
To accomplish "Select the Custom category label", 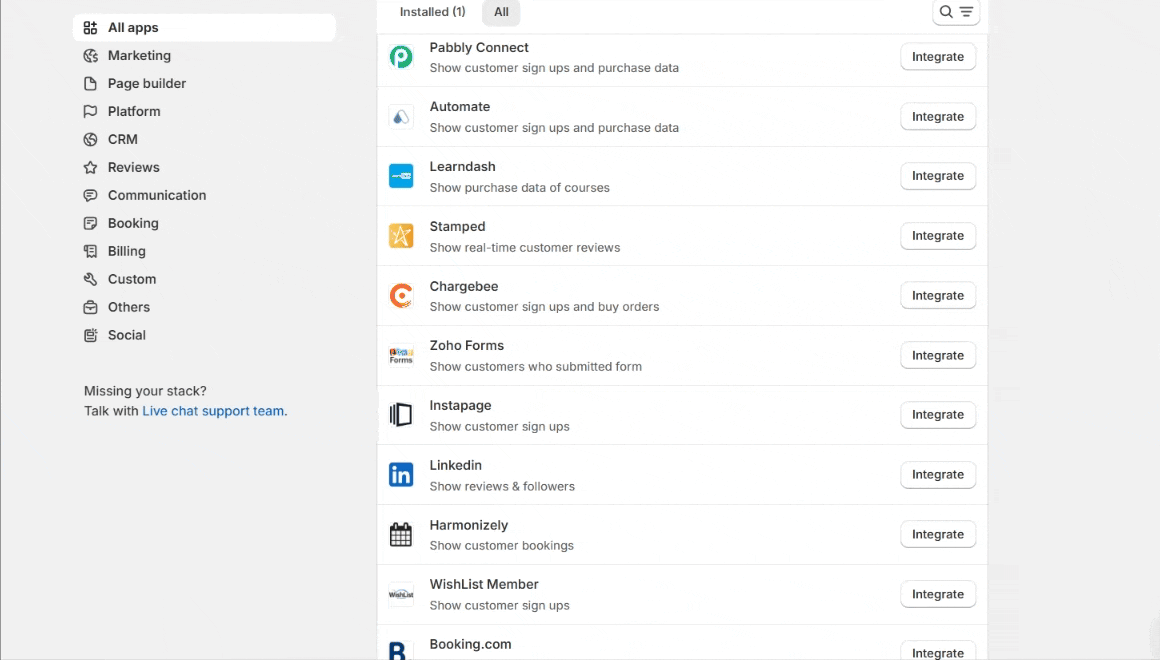I will [132, 279].
